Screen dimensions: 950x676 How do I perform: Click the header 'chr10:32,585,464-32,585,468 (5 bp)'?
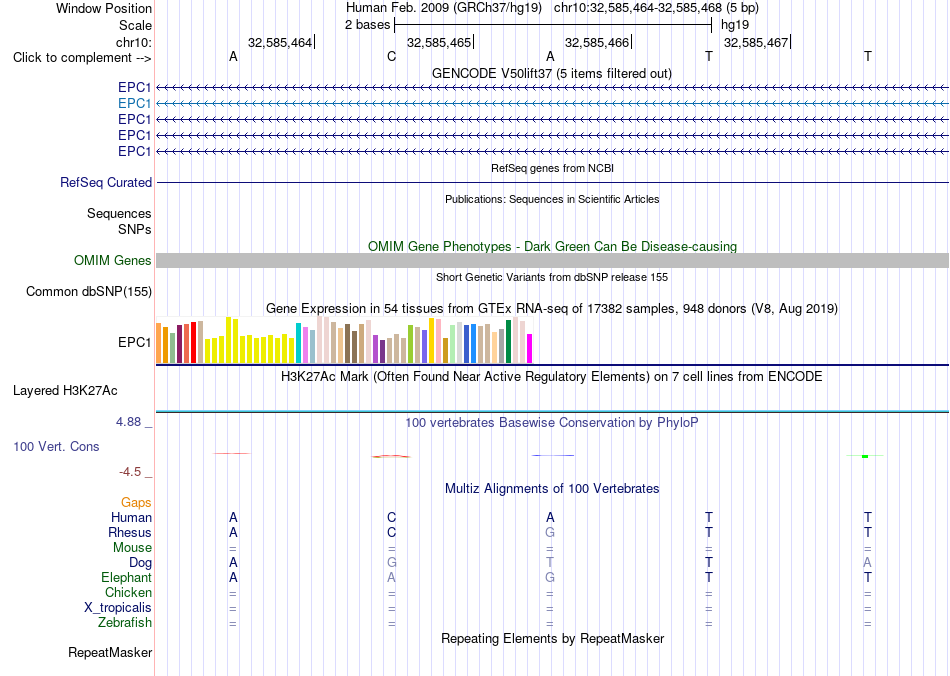(656, 8)
